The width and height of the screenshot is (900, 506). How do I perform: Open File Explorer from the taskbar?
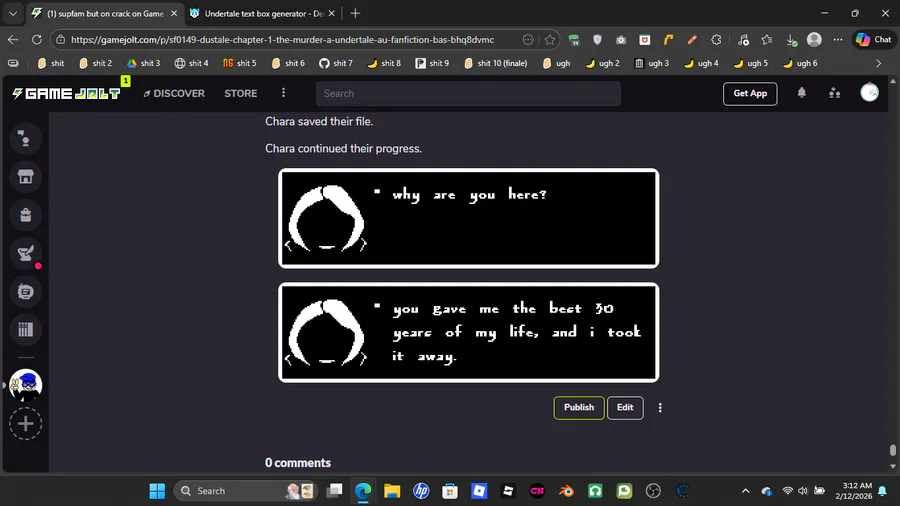click(392, 491)
